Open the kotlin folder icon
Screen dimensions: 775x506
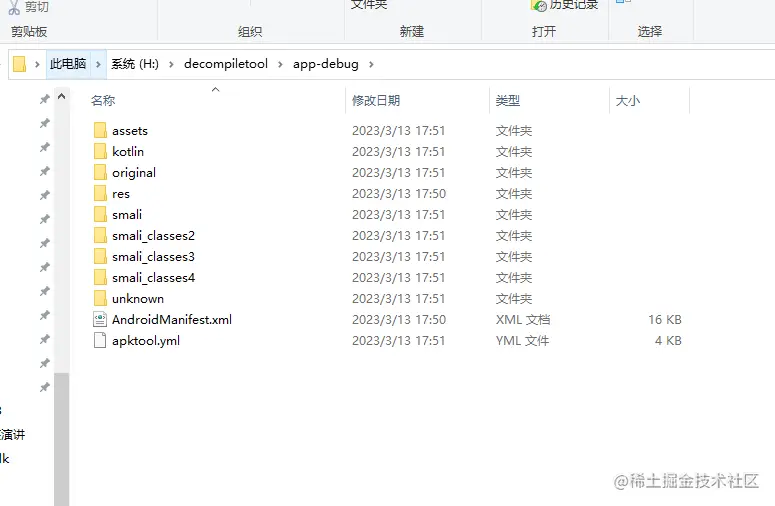100,151
